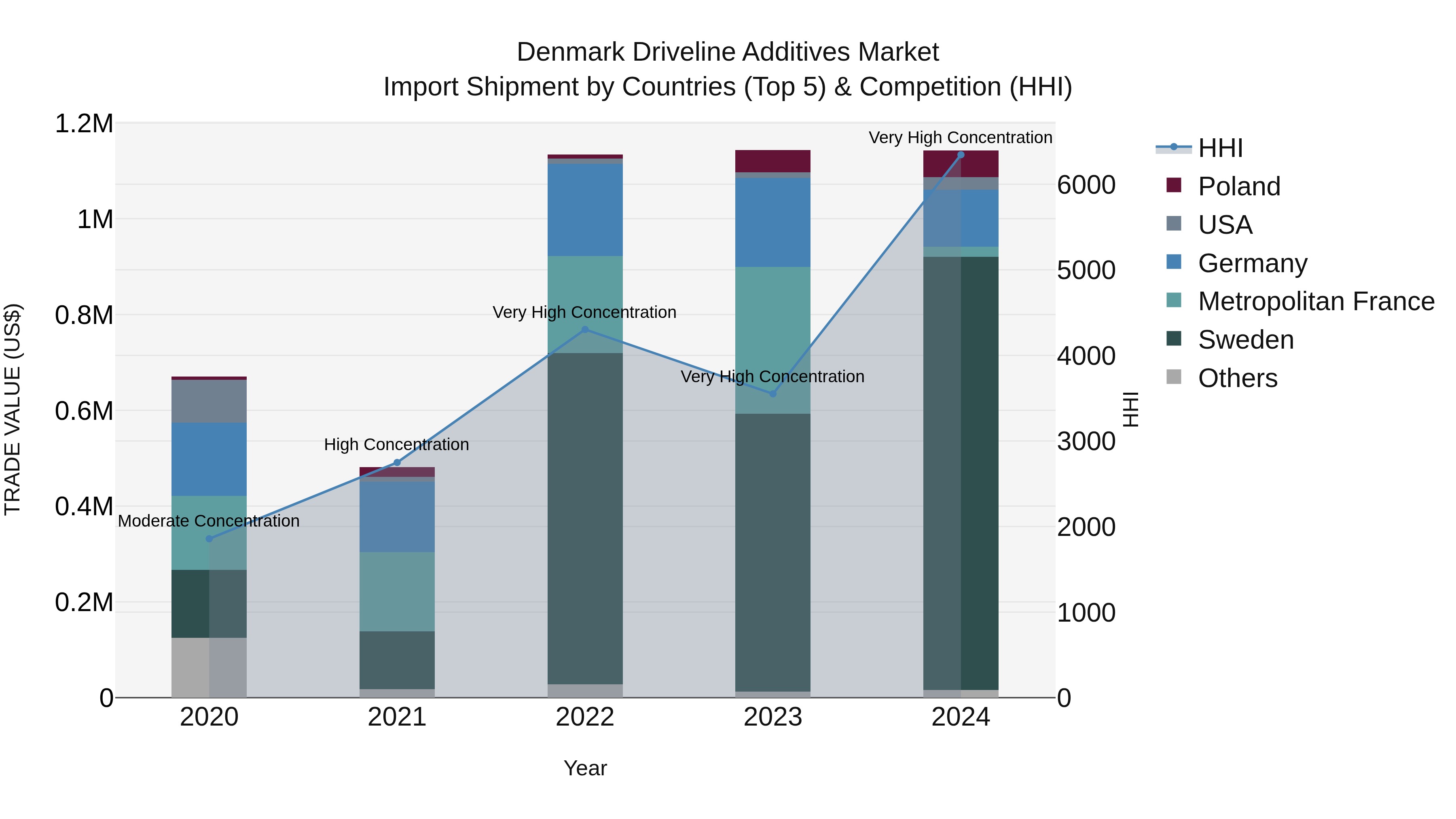Viewport: 1456px width, 819px height.
Task: Click the 1M left axis tick label
Action: pos(95,219)
